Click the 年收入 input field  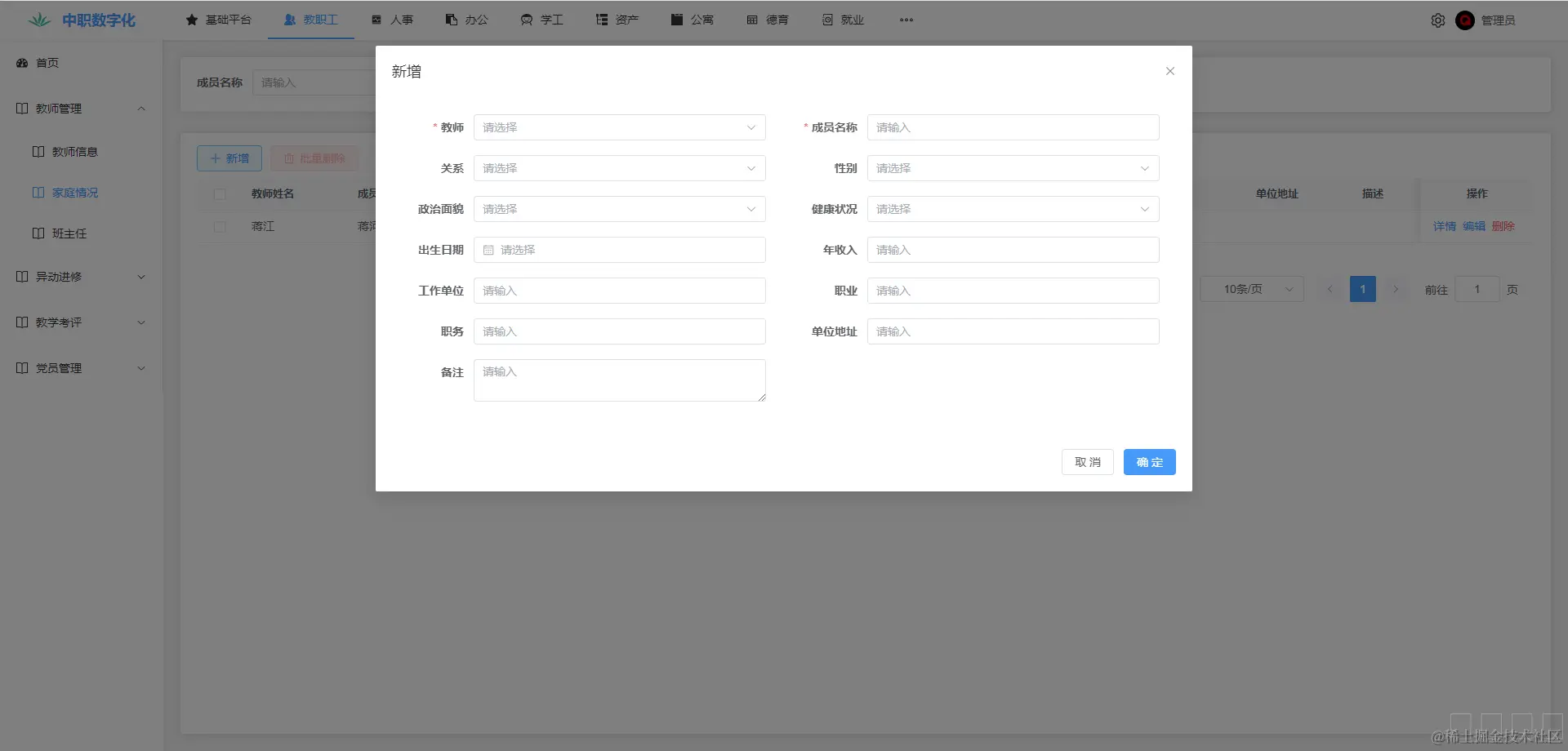coord(1013,250)
